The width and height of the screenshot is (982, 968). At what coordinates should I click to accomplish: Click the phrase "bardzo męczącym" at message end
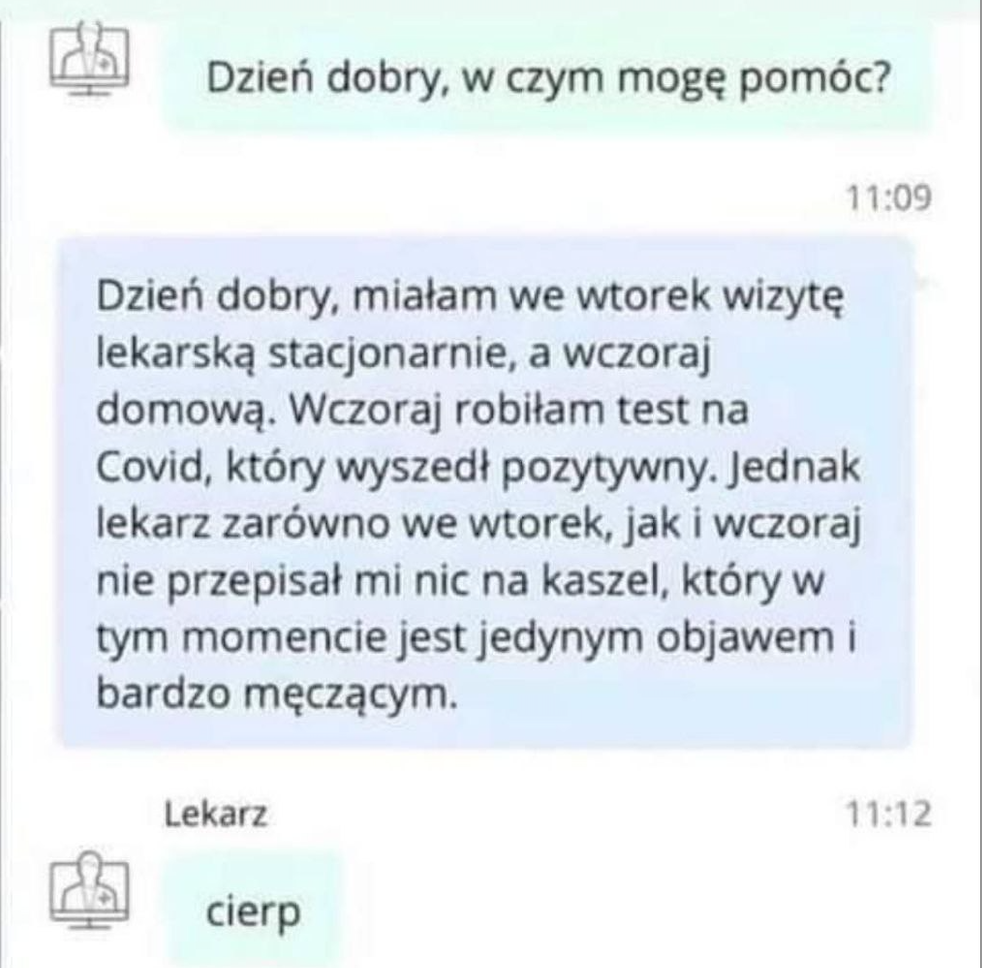coord(276,695)
